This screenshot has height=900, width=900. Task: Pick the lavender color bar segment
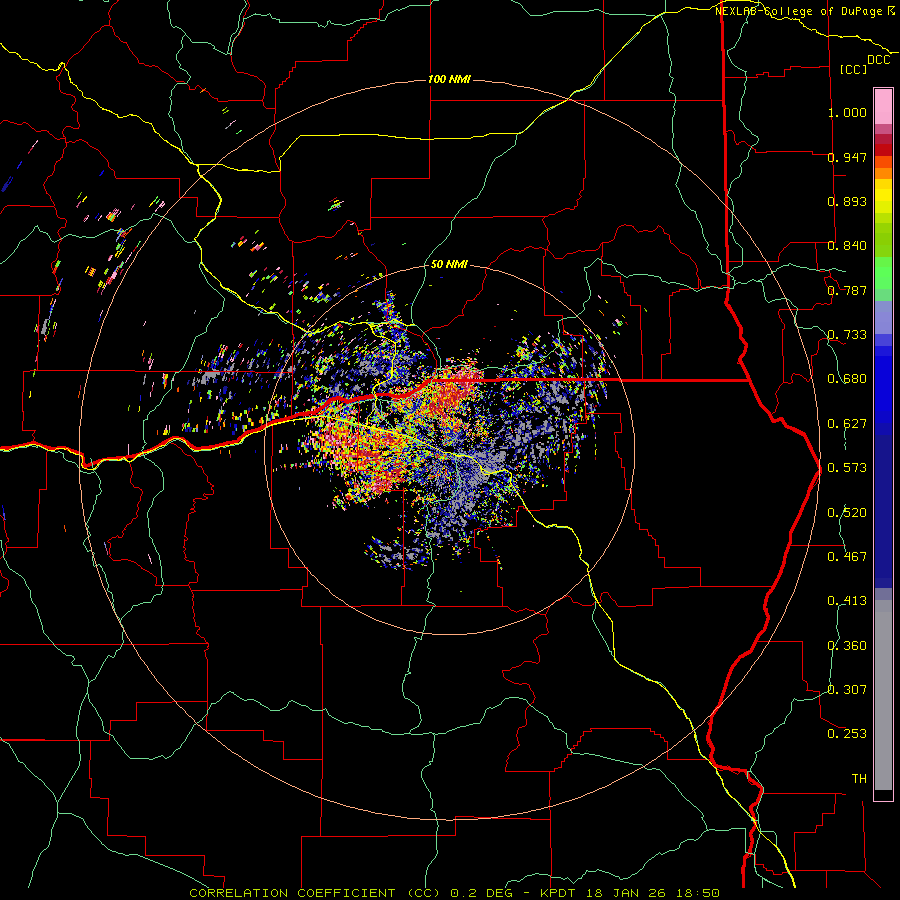click(x=883, y=317)
